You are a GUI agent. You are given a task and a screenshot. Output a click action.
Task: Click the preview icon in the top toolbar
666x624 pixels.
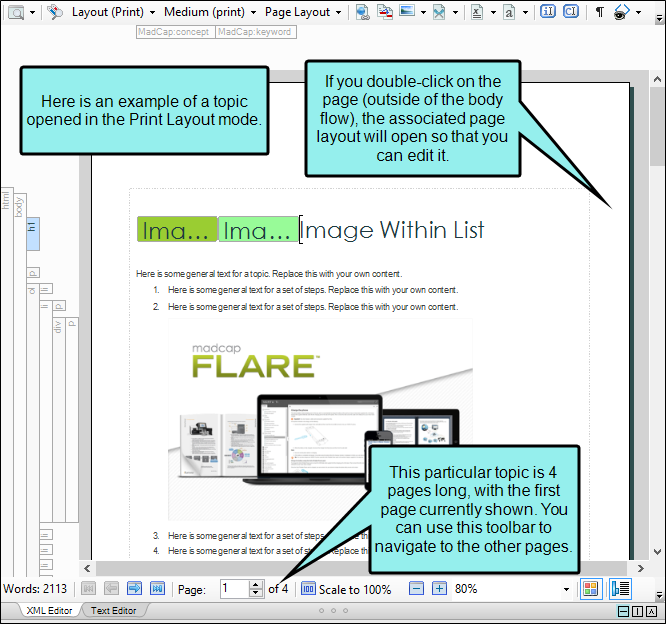pos(16,12)
